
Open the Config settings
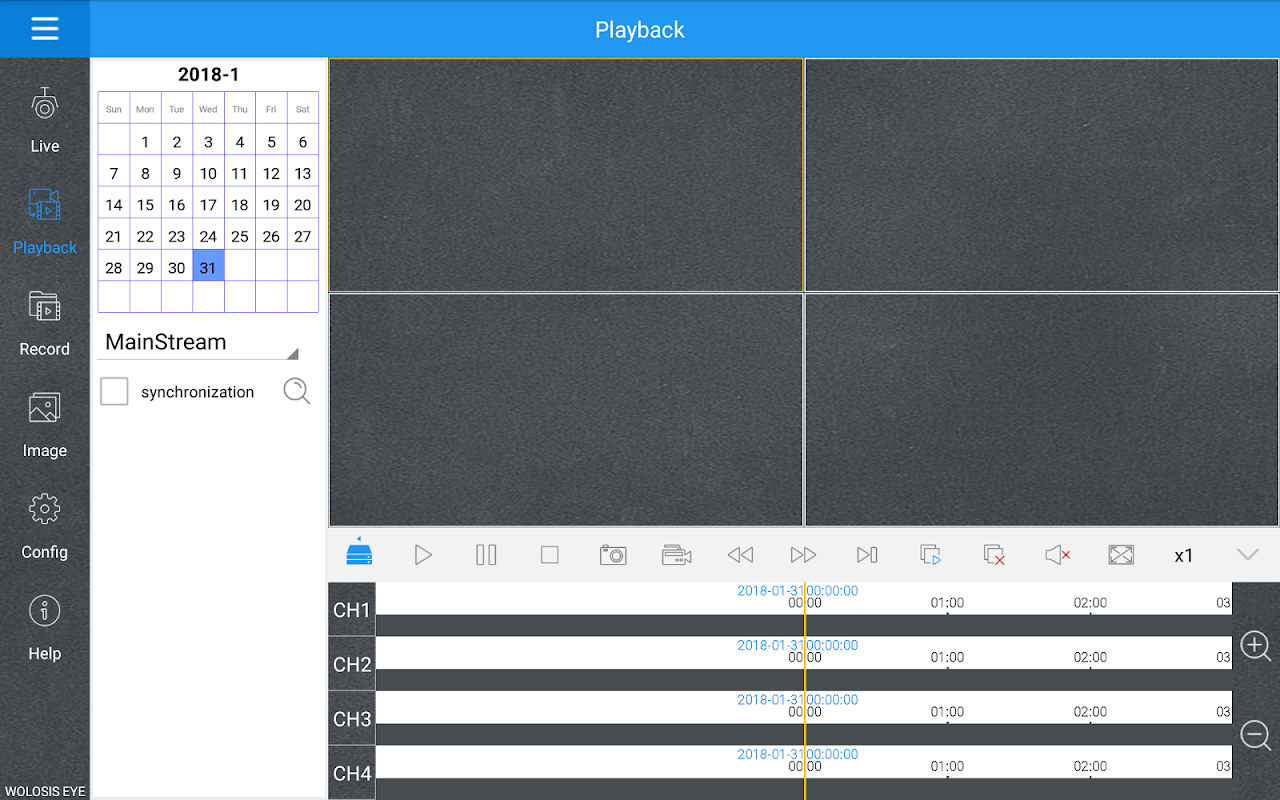coord(45,526)
